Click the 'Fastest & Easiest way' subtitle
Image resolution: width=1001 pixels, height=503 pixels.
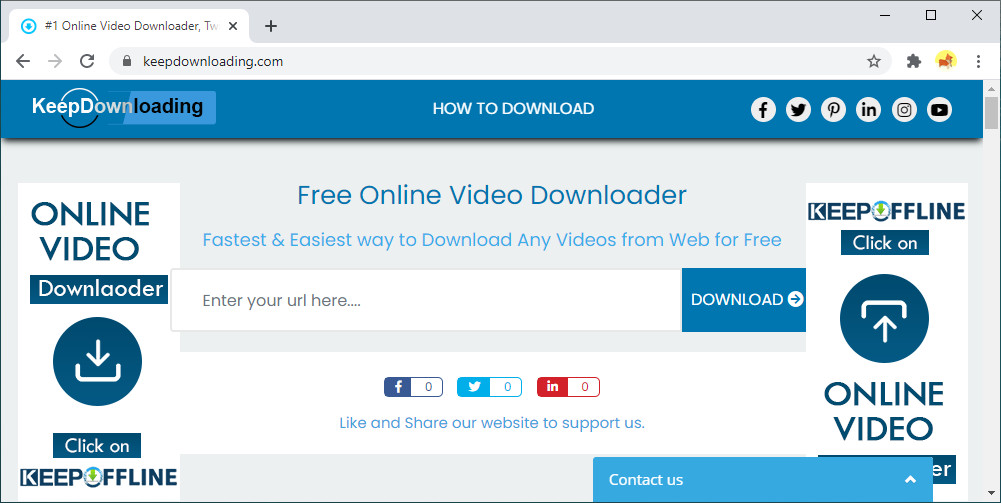click(x=492, y=240)
